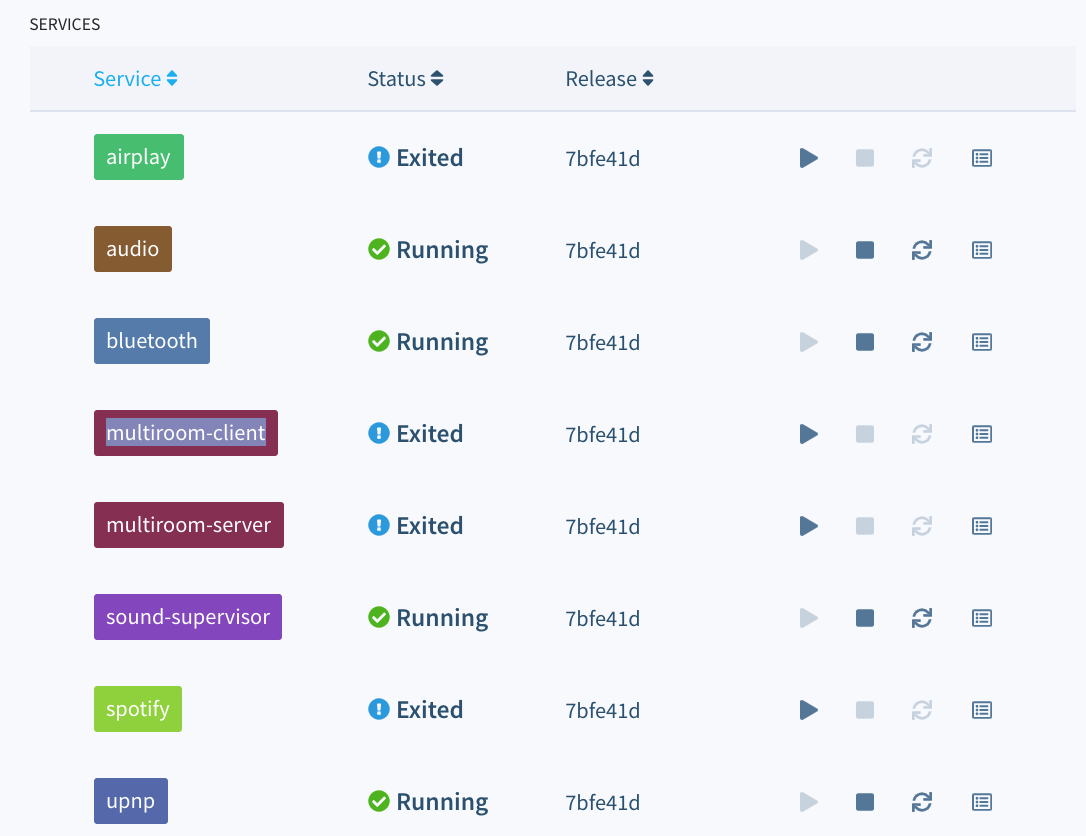The image size is (1086, 836).
Task: Stop the spotify service
Action: pos(864,710)
